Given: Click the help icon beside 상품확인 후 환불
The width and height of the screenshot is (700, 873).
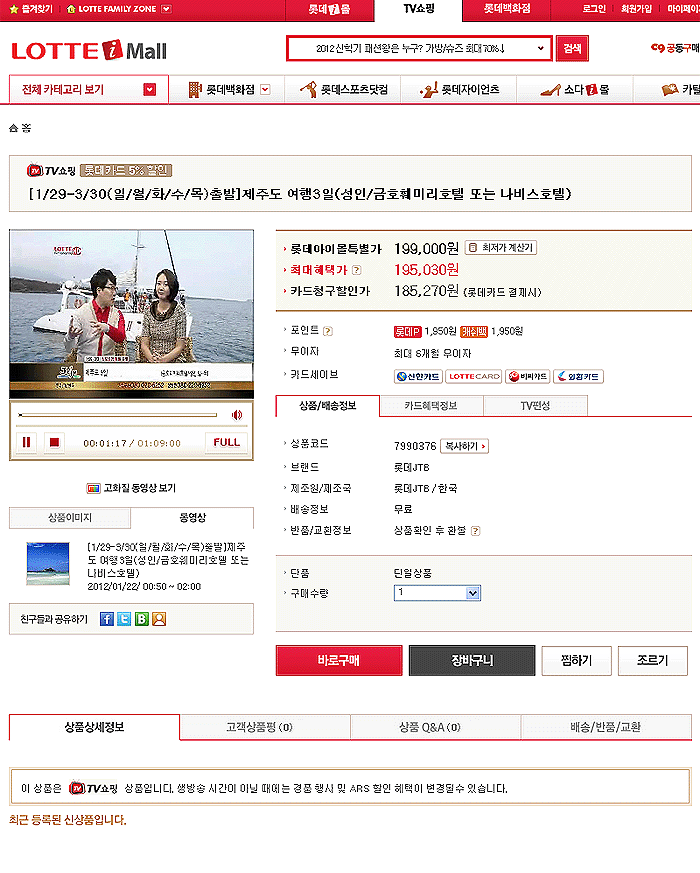Looking at the screenshot, I should 475,531.
